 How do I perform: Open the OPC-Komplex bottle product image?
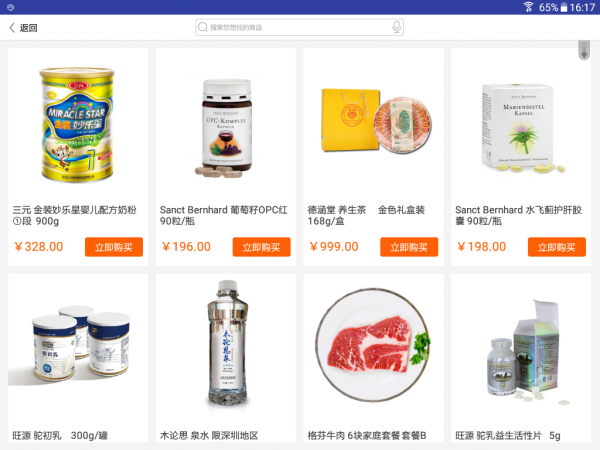point(226,129)
